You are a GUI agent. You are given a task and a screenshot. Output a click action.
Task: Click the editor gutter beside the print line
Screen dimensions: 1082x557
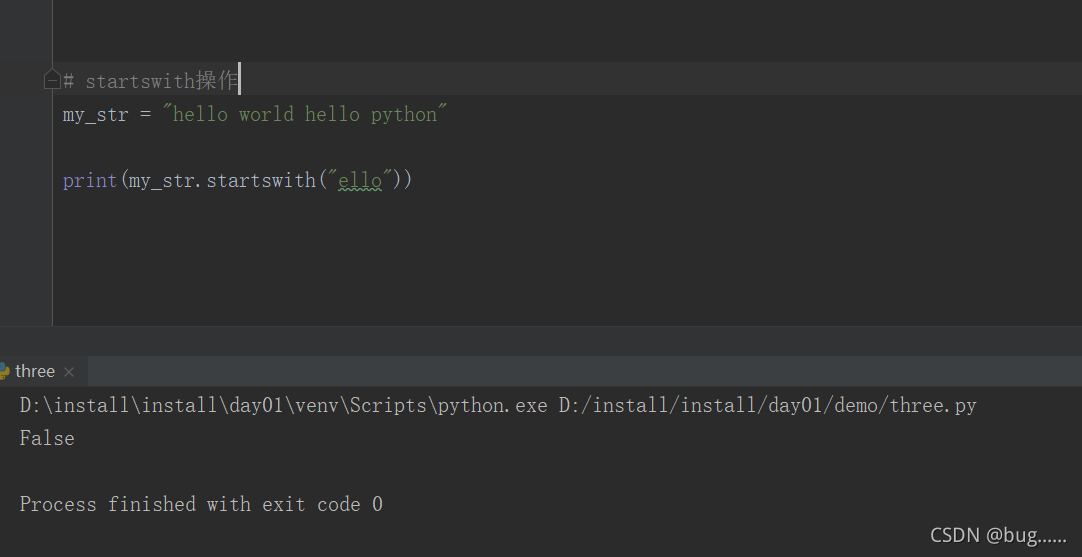pos(25,180)
